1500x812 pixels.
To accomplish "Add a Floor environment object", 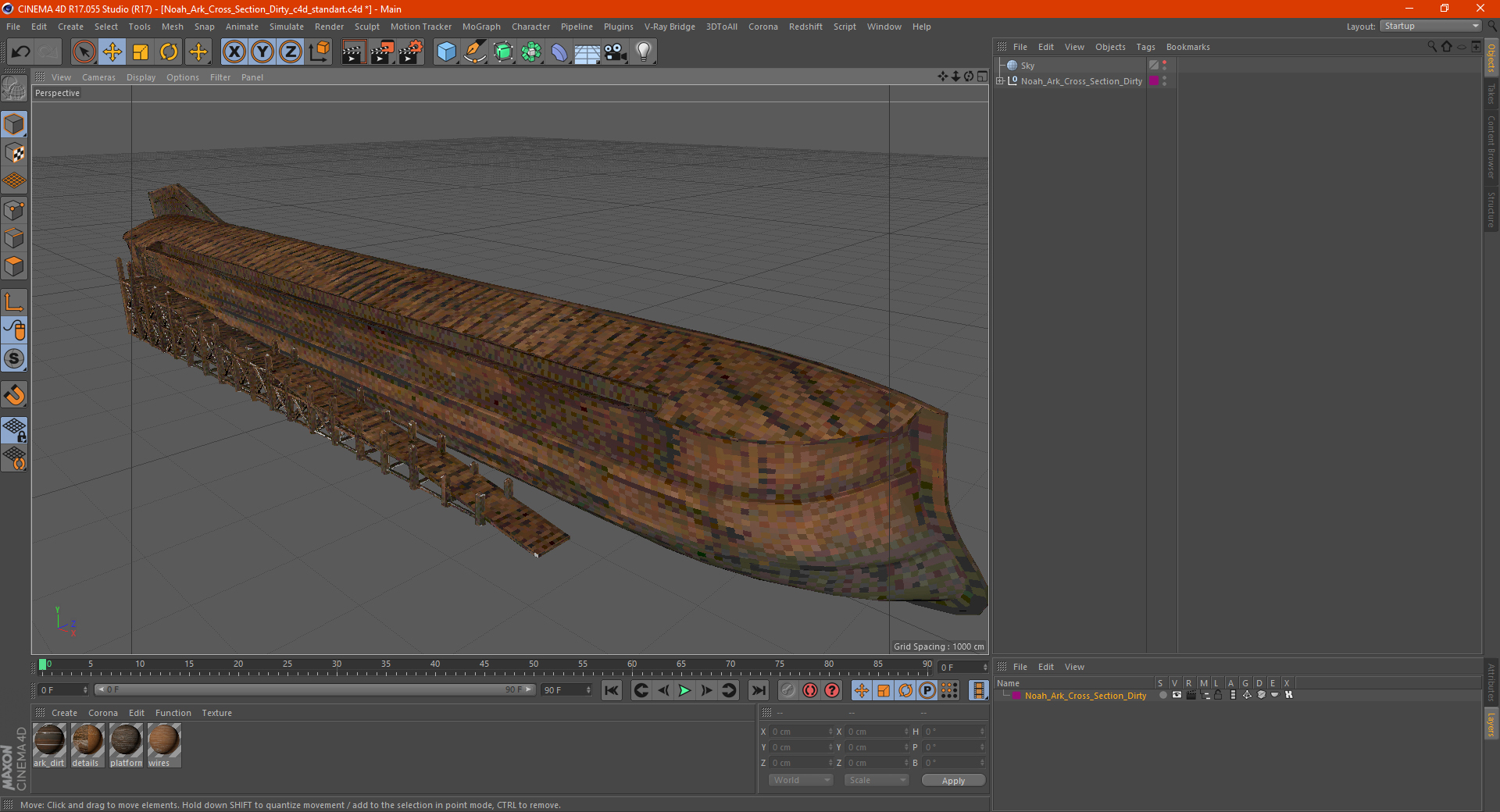I will 587,52.
